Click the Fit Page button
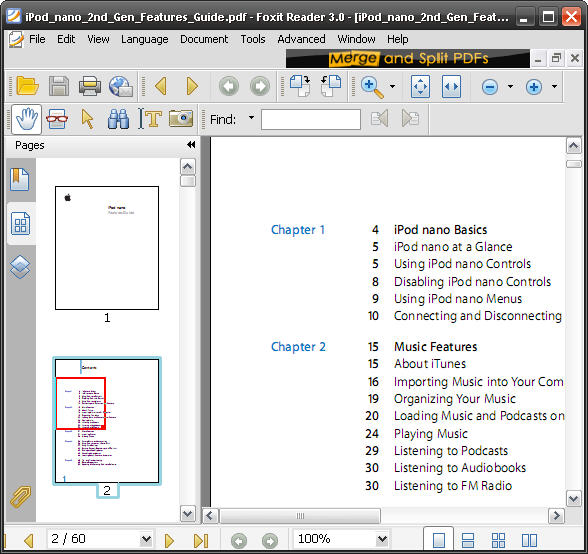 pos(420,87)
